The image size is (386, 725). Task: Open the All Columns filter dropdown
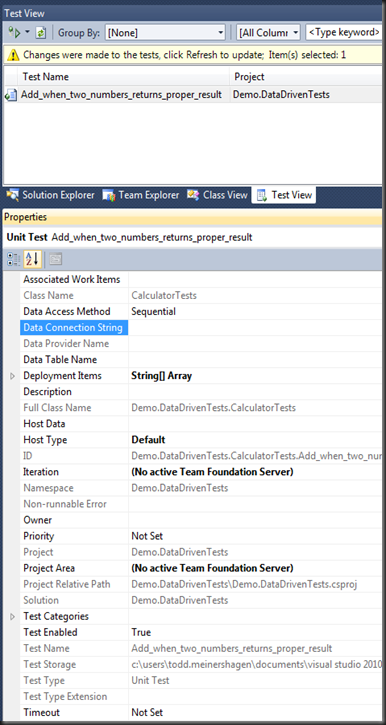click(269, 32)
